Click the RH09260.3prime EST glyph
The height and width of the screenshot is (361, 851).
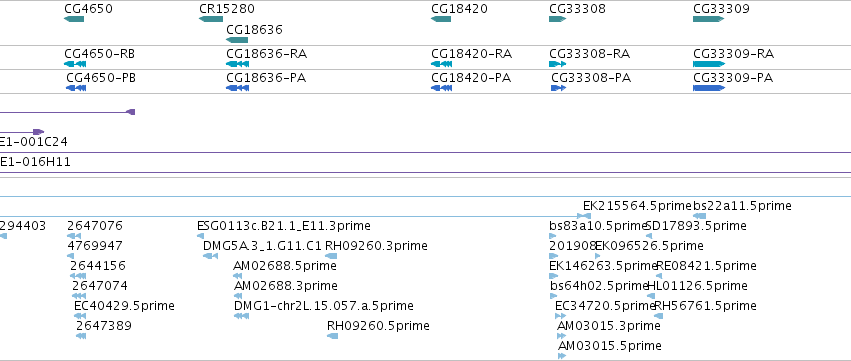[331, 256]
